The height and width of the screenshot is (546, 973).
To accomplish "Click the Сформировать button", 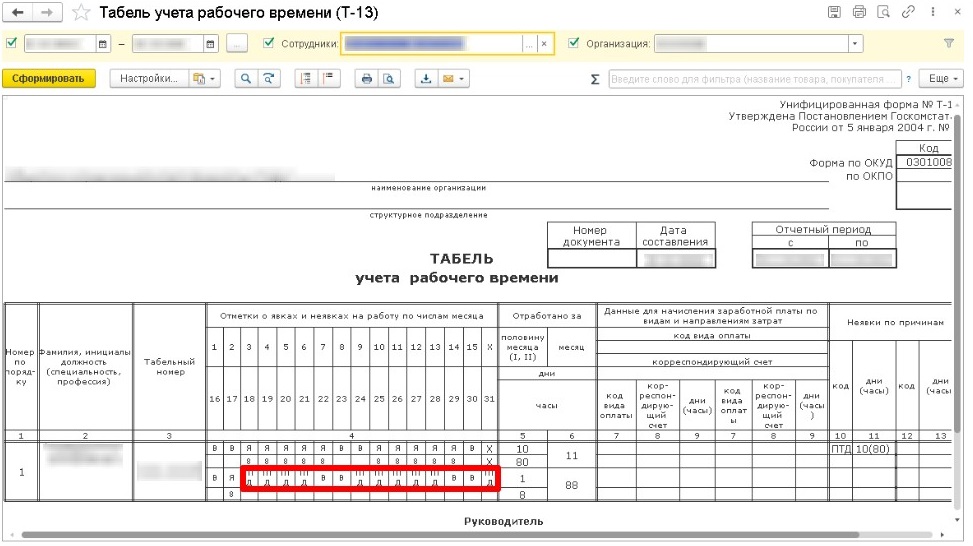I will pyautogui.click(x=48, y=78).
